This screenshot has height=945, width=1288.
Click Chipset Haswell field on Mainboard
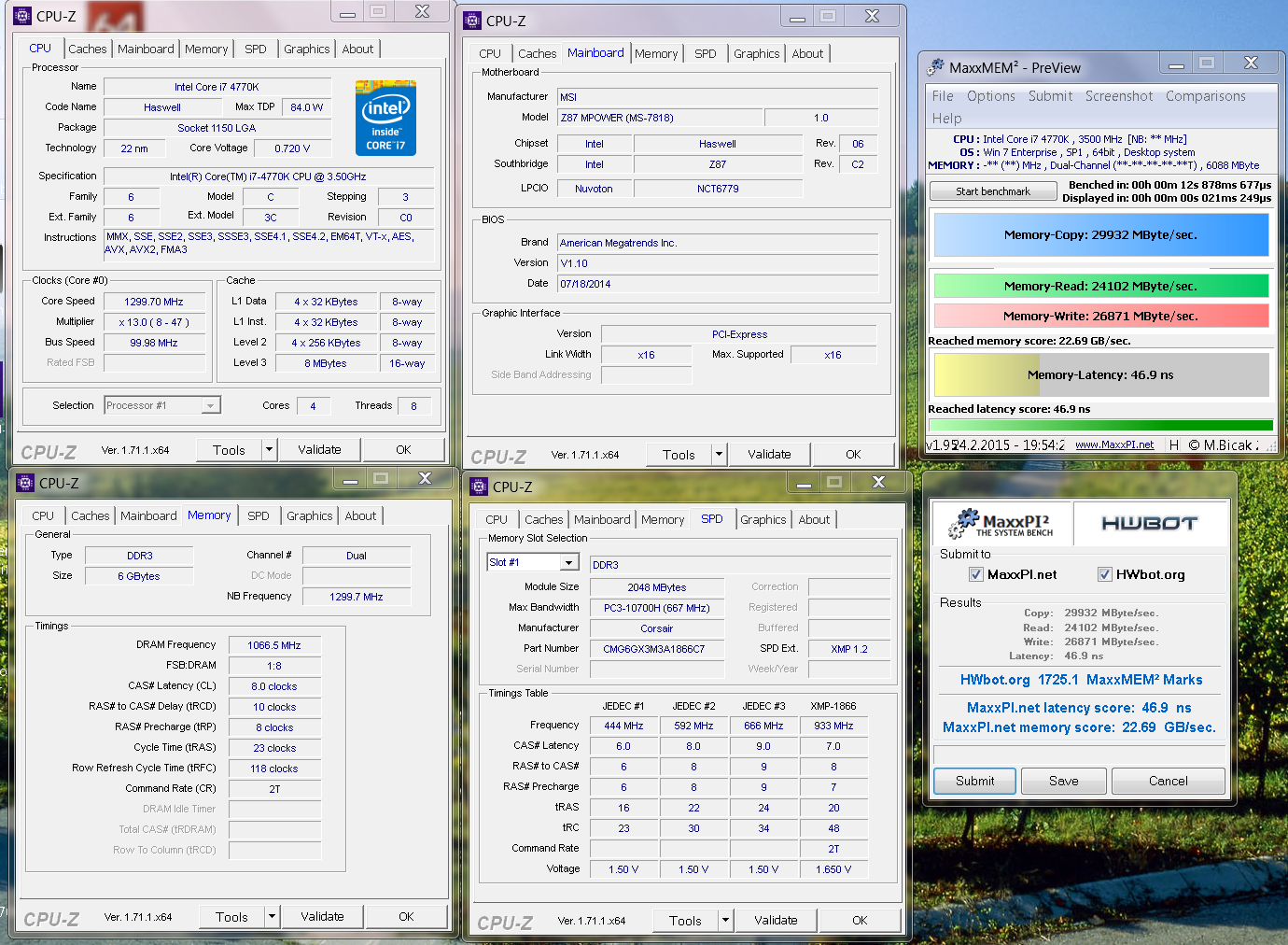[718, 144]
